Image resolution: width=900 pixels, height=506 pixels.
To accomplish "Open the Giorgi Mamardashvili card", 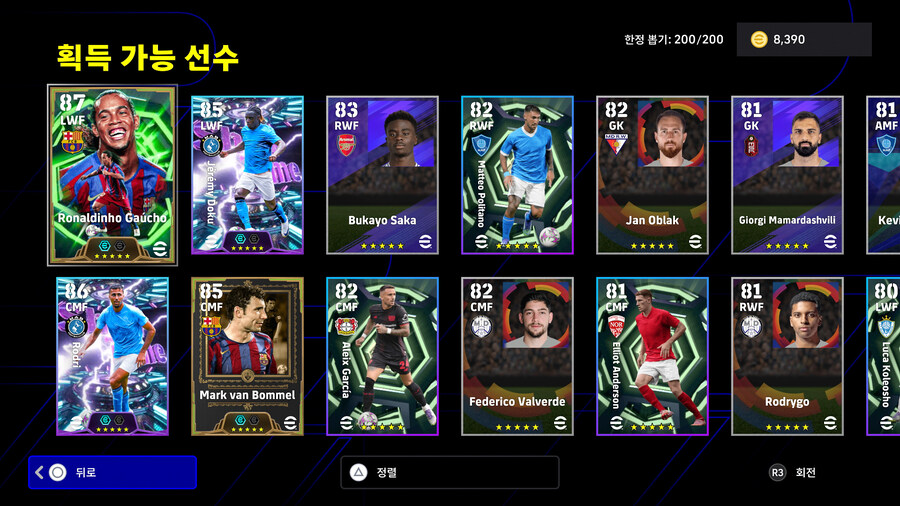I will pos(787,175).
